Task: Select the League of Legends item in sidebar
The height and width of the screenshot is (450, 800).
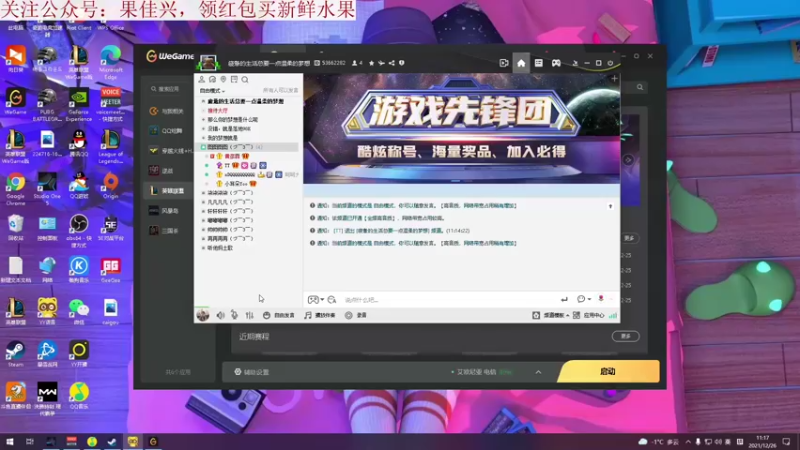Action: [x=167, y=191]
